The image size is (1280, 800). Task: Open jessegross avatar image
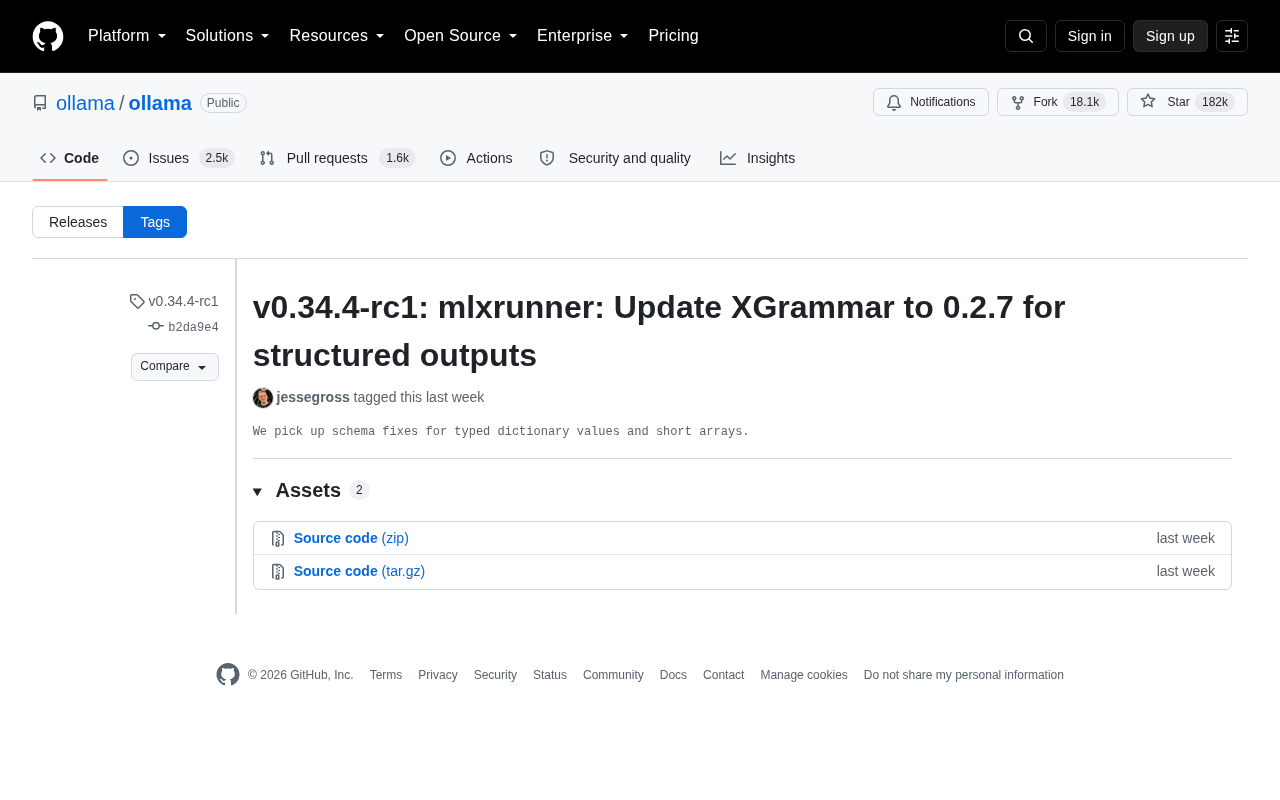click(x=263, y=398)
